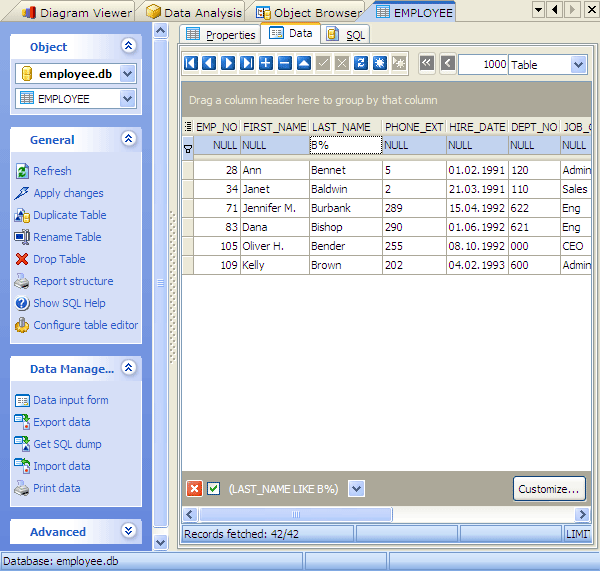Click the vertical splitter grip handle
Viewport: 600px width, 571px height.
click(173, 286)
